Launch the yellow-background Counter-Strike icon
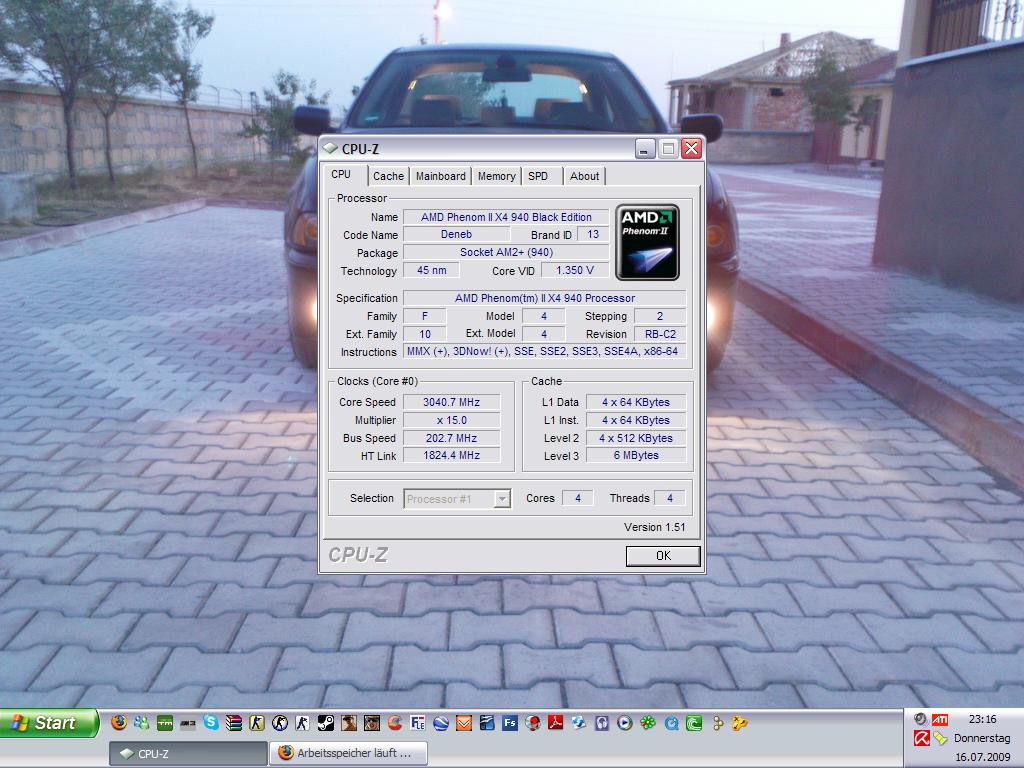Image resolution: width=1024 pixels, height=768 pixels. [257, 723]
